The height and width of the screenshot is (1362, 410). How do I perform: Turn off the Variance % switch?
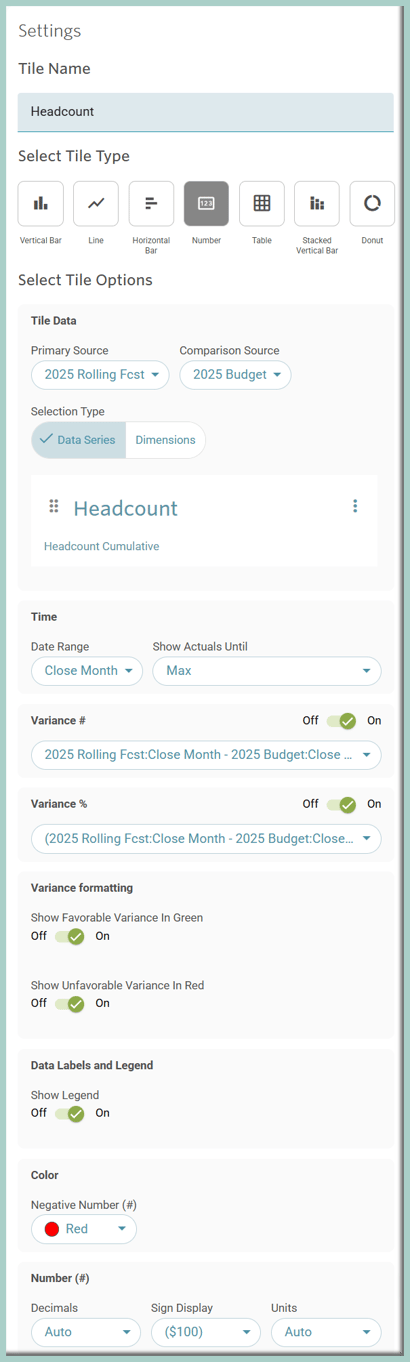click(341, 804)
